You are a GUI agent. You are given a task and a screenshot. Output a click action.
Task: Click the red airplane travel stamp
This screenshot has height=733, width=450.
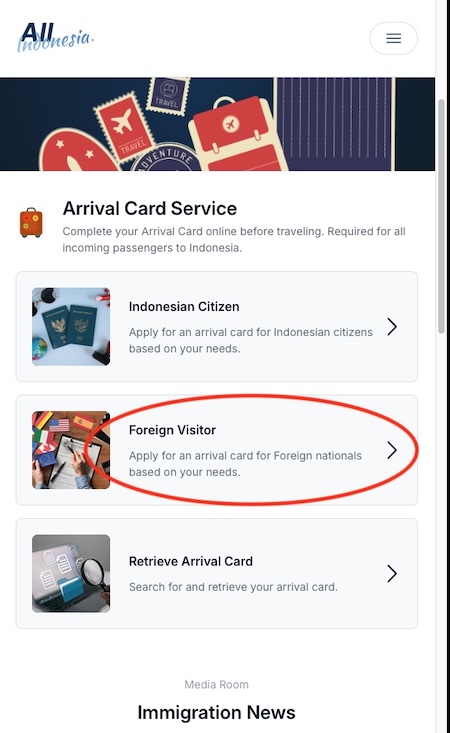(x=125, y=126)
